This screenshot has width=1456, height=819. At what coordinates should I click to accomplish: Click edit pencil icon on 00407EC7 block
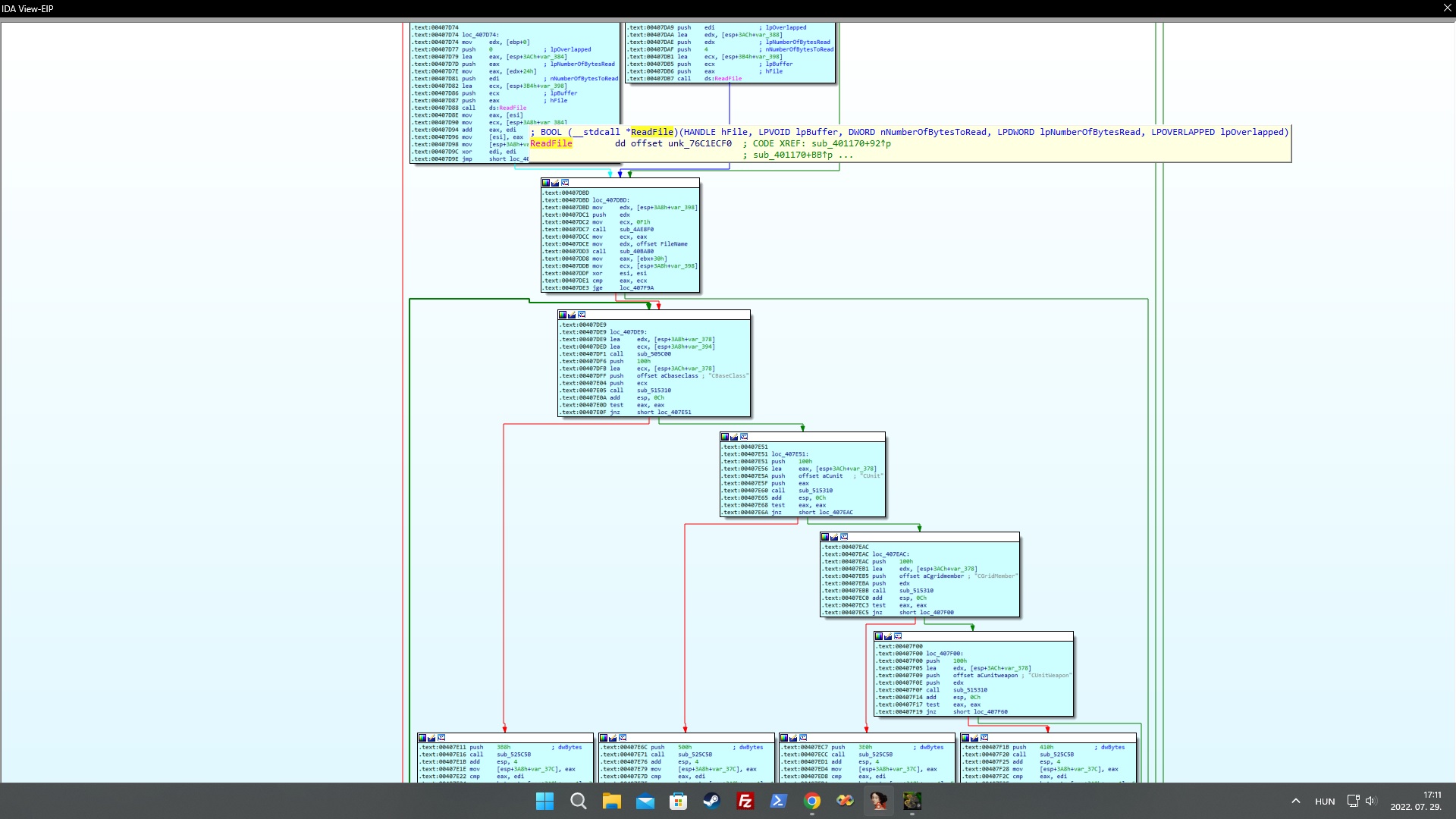tap(793, 738)
